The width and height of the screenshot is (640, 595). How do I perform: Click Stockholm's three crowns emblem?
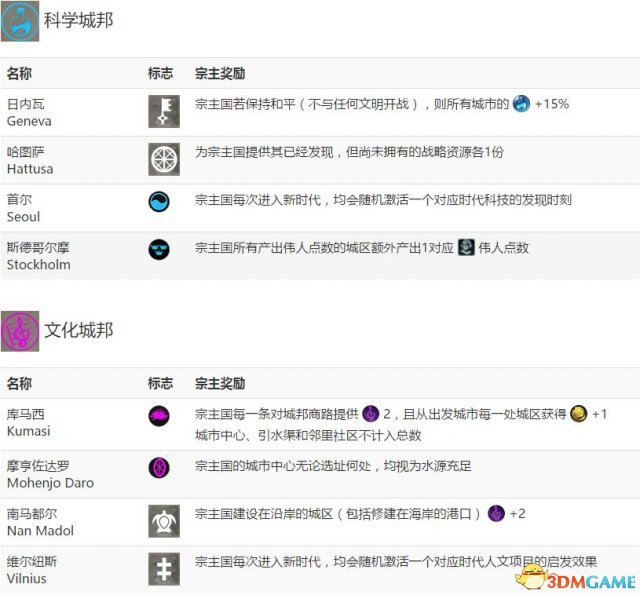coord(159,249)
